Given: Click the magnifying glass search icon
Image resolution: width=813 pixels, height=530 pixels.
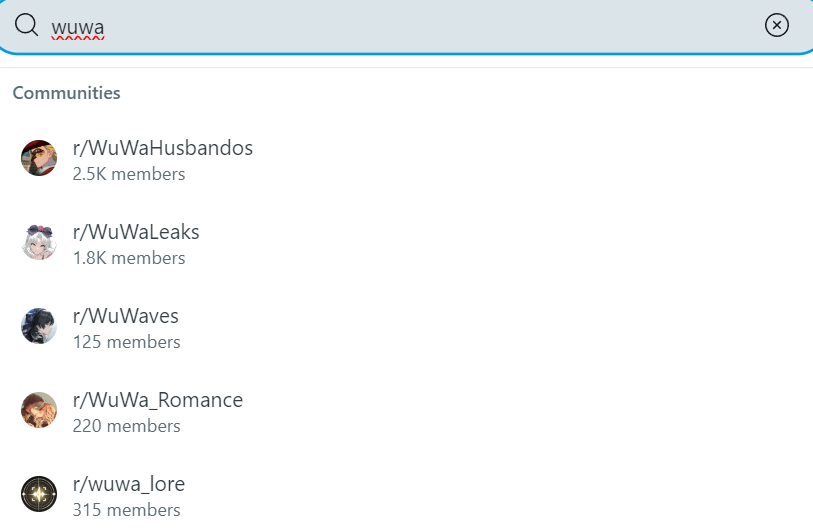Looking at the screenshot, I should pos(26,25).
